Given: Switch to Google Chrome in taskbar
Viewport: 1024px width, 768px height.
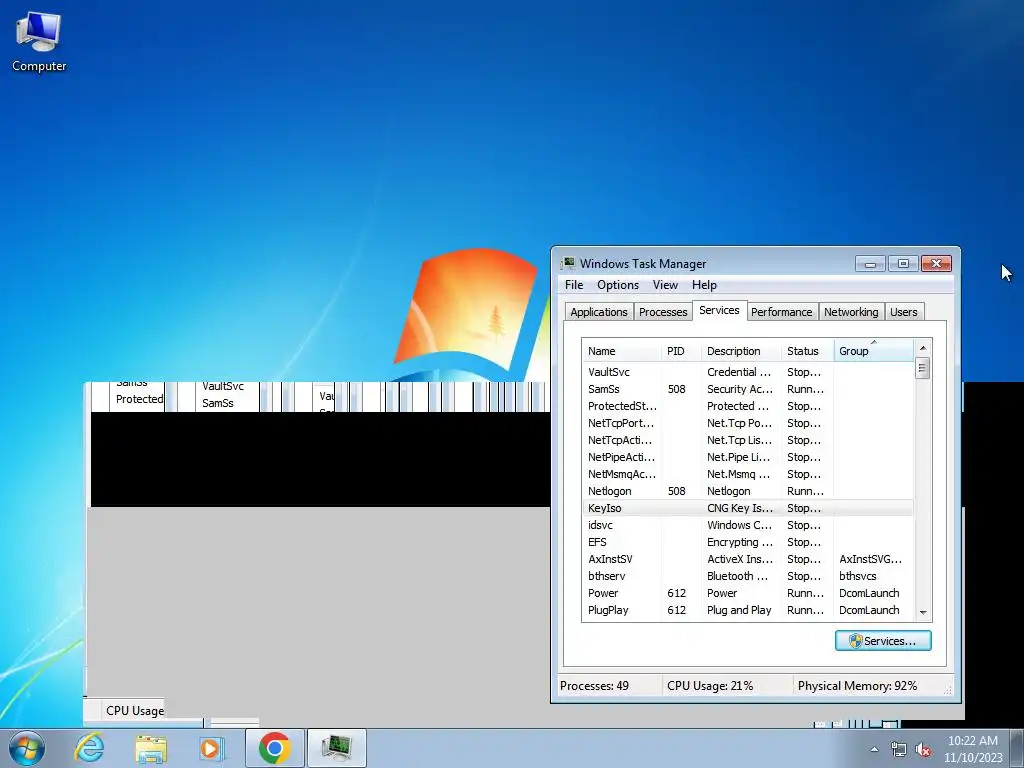Looking at the screenshot, I should coord(275,748).
